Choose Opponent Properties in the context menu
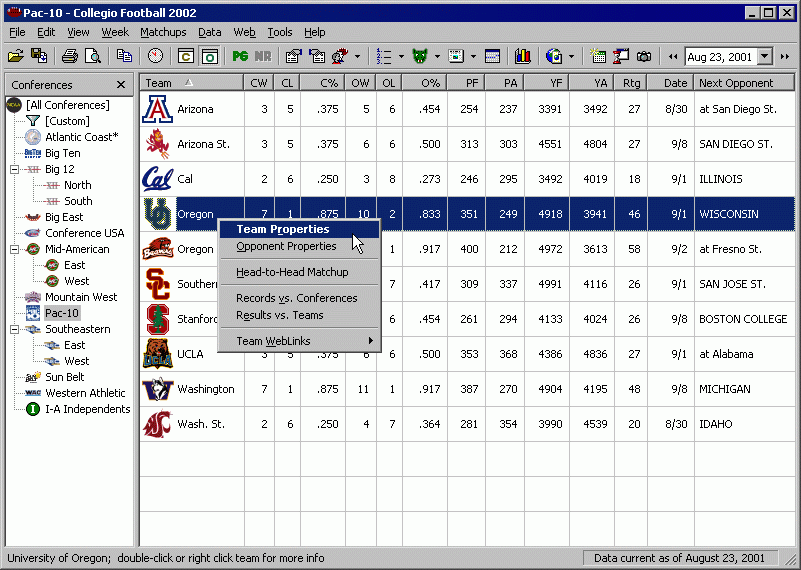The height and width of the screenshot is (570, 801). 299,246
